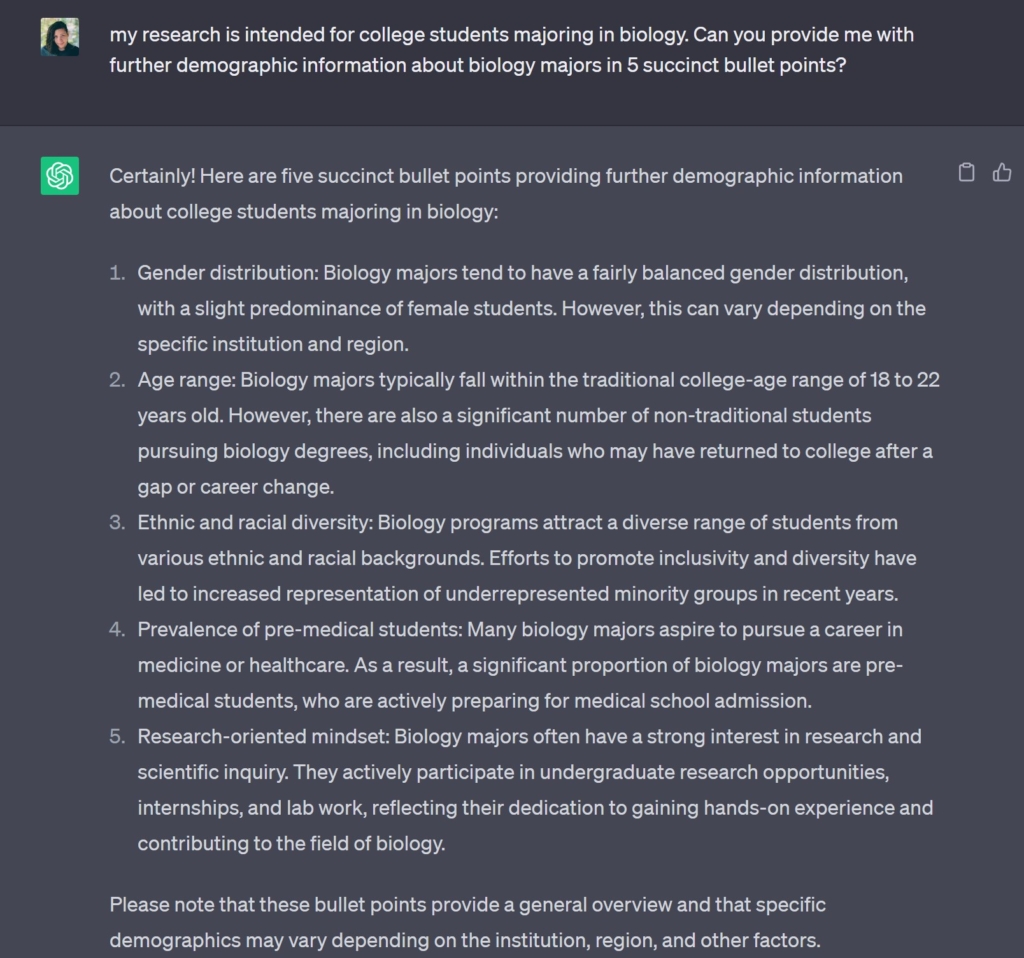Viewport: 1024px width, 958px height.
Task: Click the user profile photo avatar
Action: tap(60, 37)
